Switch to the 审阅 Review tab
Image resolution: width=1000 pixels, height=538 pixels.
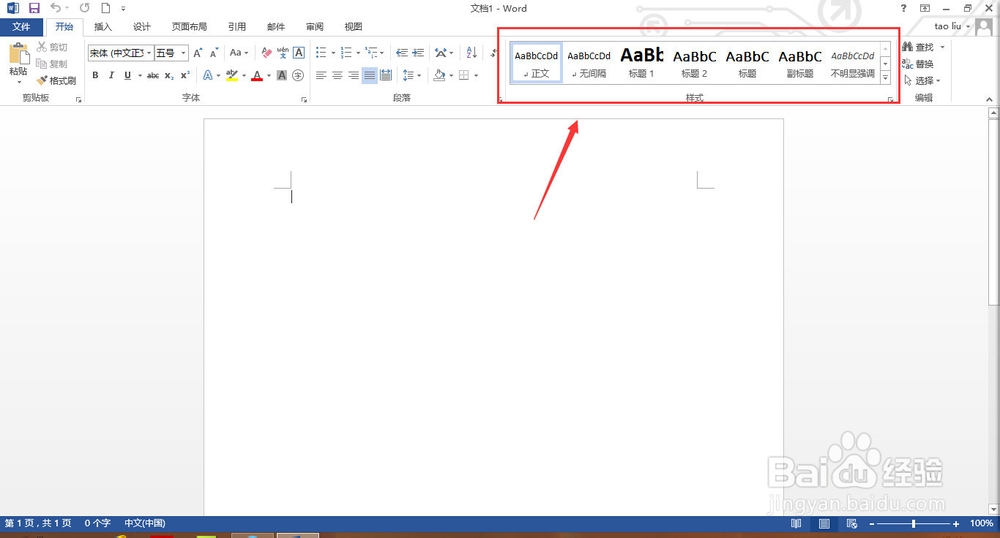click(314, 27)
